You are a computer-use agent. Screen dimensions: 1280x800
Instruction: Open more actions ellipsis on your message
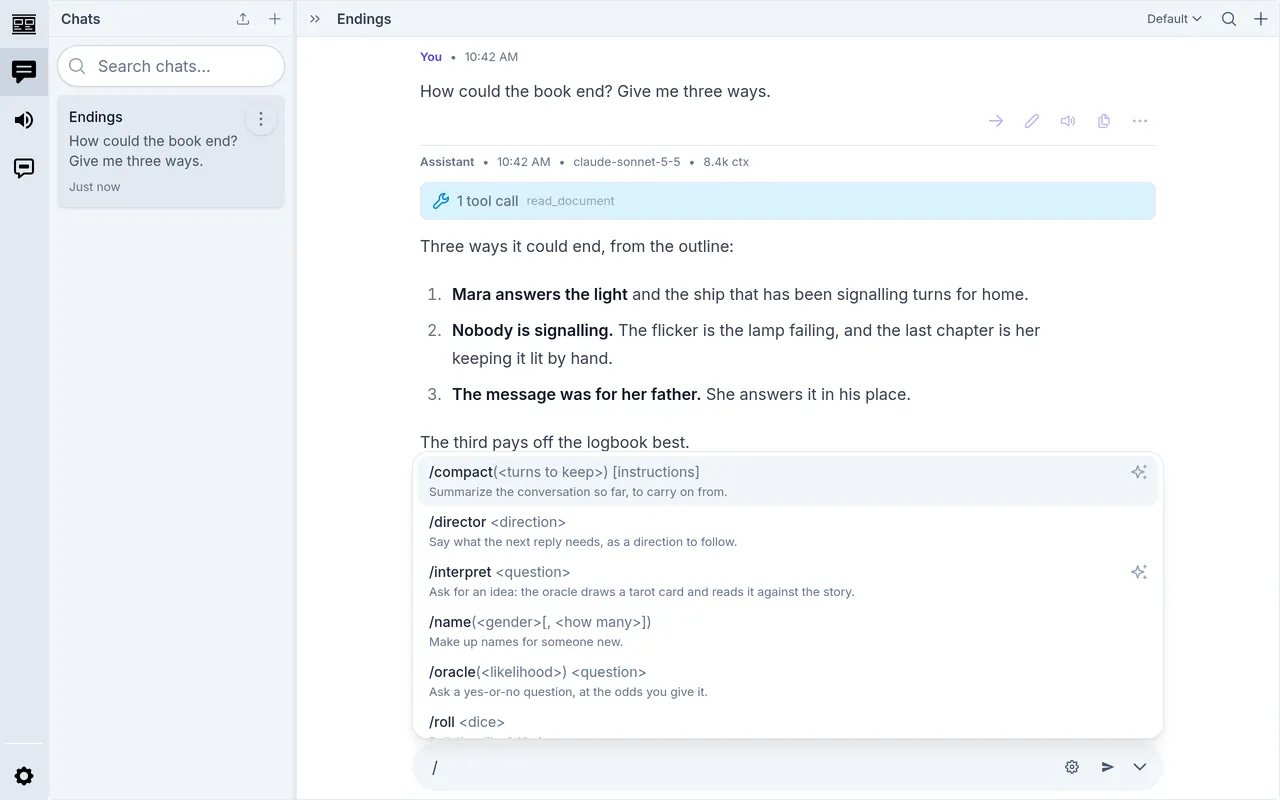pyautogui.click(x=1140, y=121)
